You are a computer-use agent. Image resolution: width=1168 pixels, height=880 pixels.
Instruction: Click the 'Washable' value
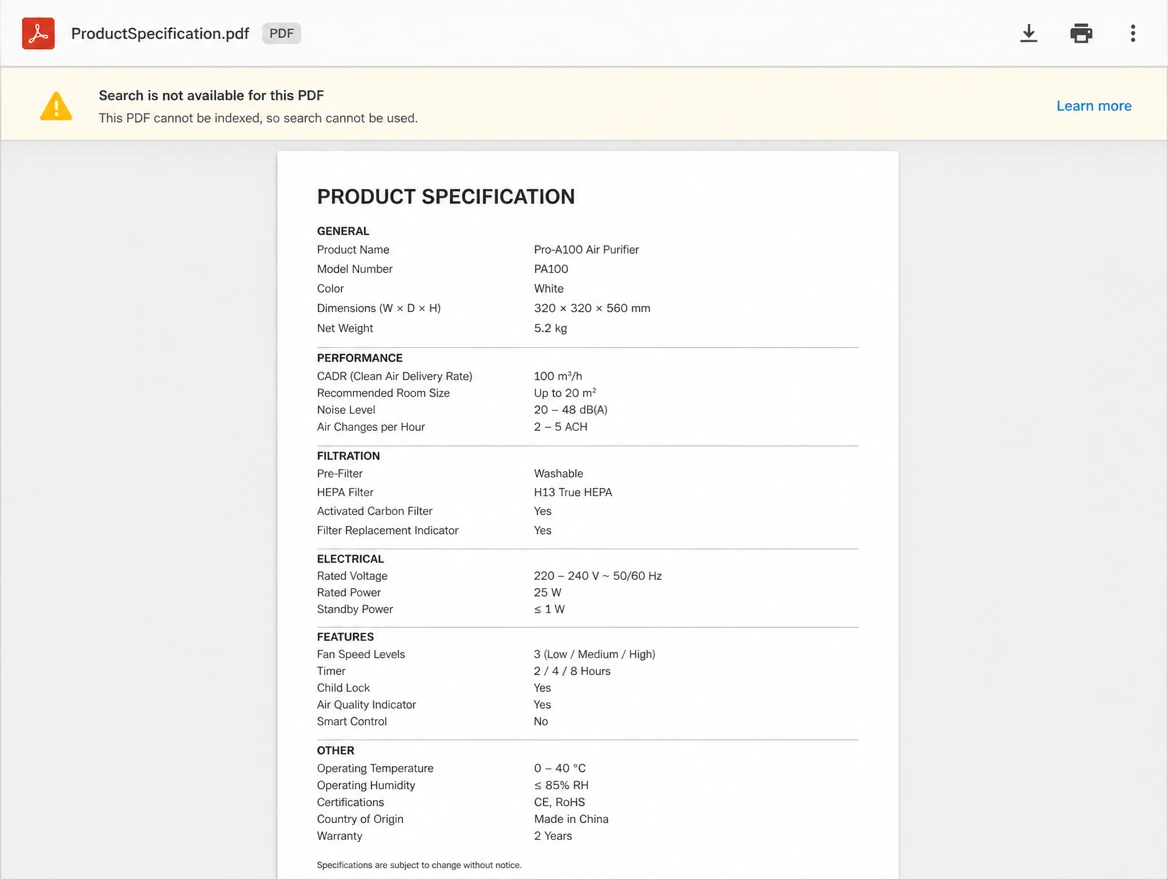[x=558, y=473]
